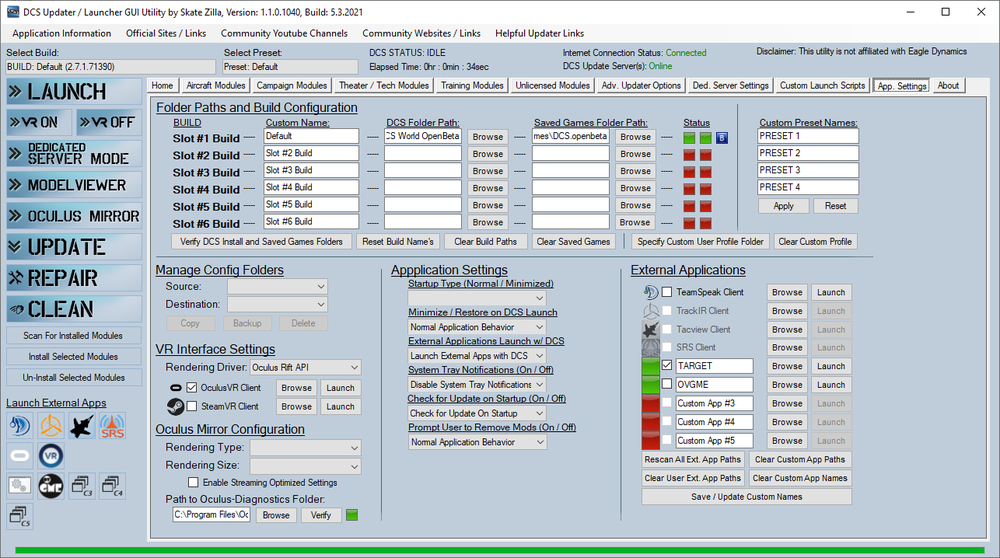Open the Ded. Server Settings tab
1000x558 pixels.
pyautogui.click(x=730, y=85)
